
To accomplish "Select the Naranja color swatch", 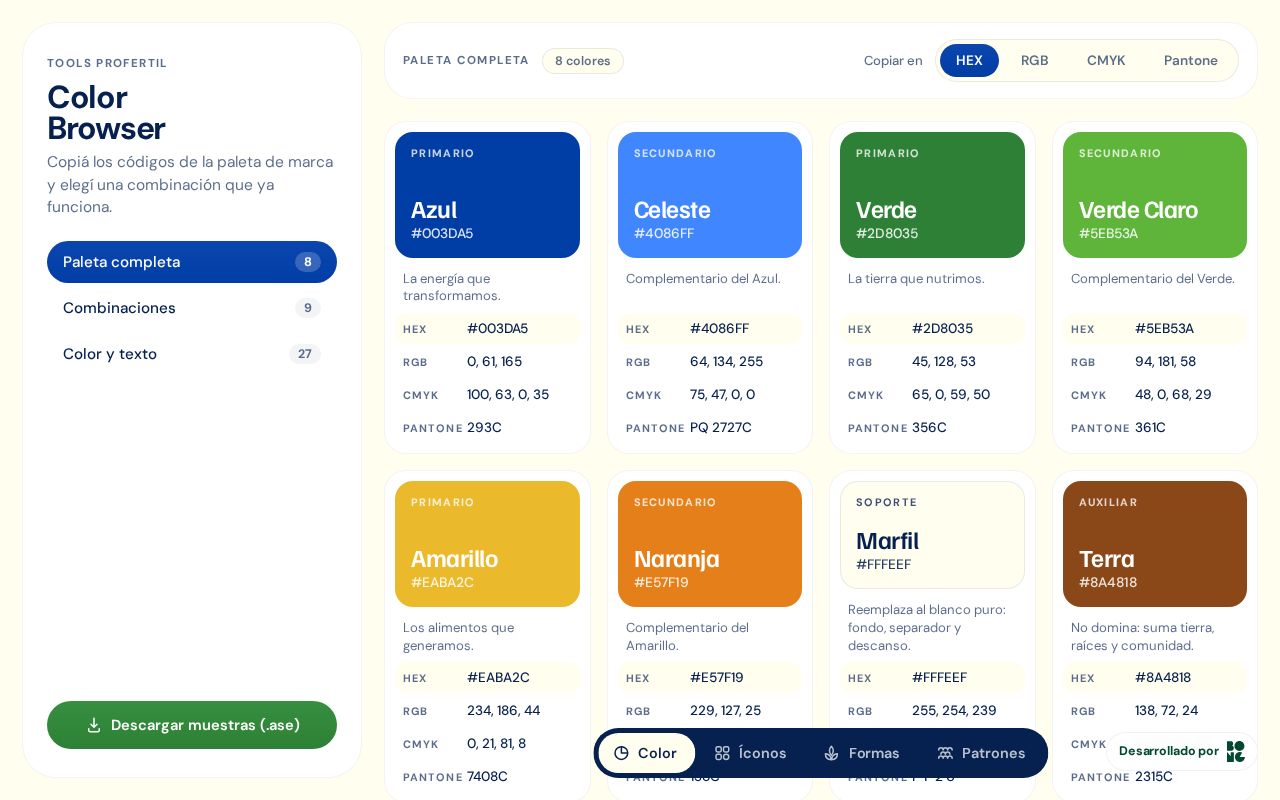I will [710, 544].
